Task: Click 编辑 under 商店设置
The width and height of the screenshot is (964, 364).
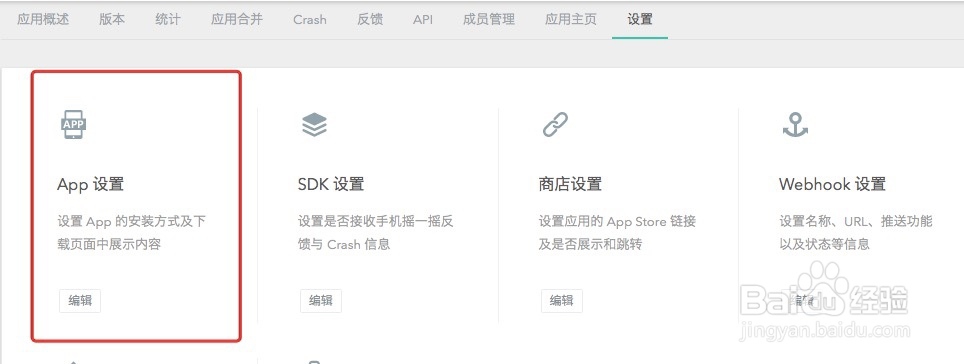Action: 562,301
